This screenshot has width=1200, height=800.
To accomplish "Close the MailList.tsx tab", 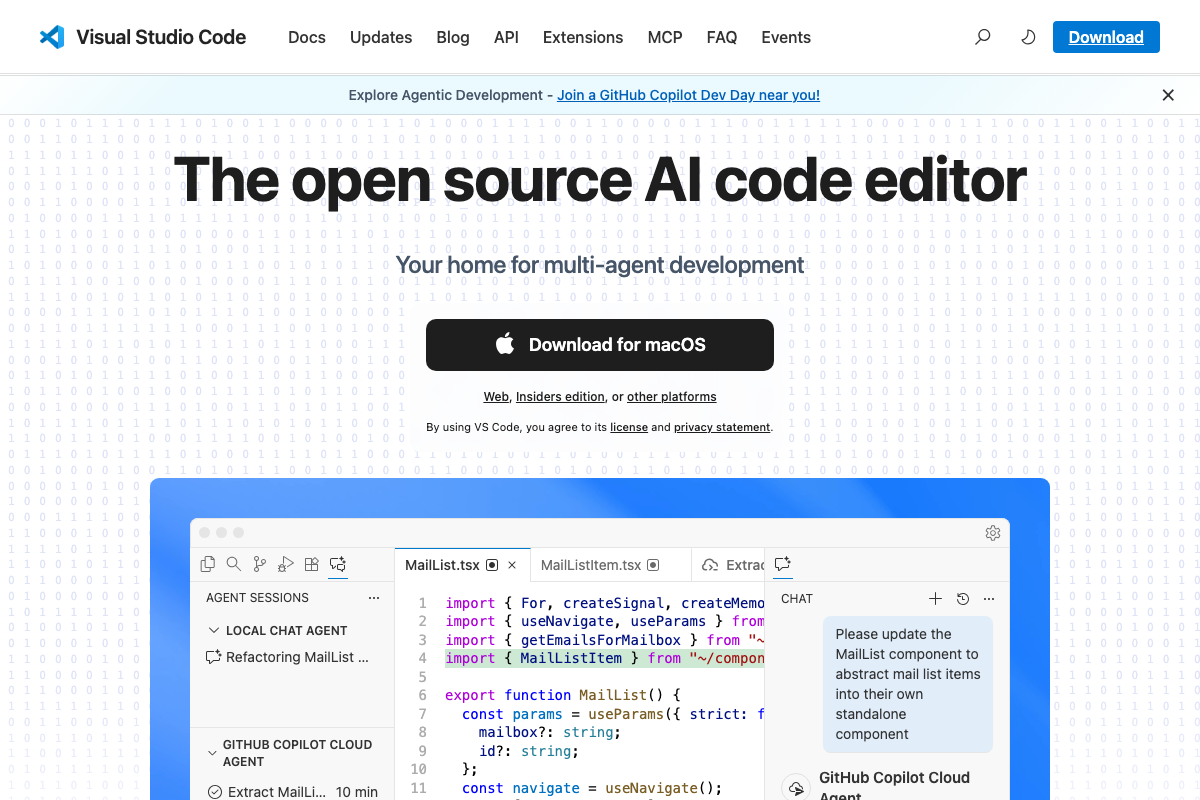I will point(512,565).
